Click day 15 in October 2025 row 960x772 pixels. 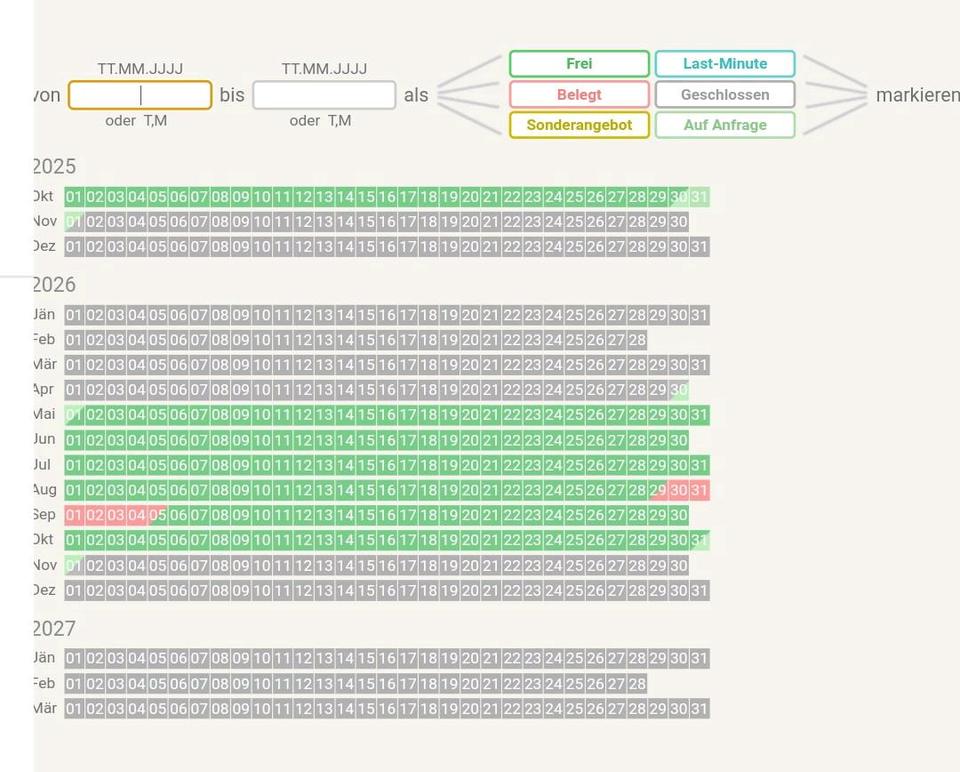[366, 197]
